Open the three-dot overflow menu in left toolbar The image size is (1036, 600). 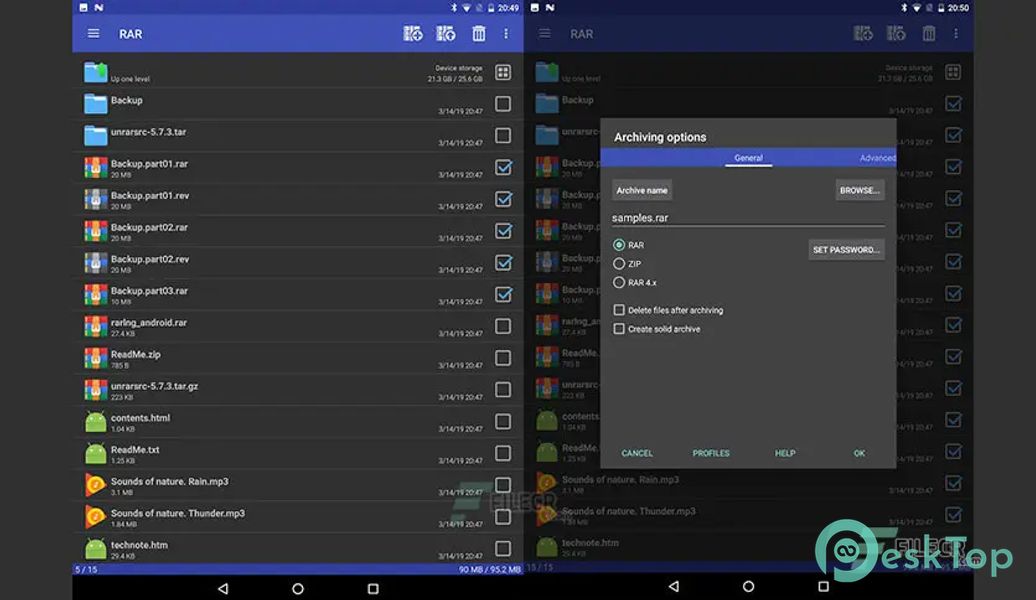(x=506, y=34)
